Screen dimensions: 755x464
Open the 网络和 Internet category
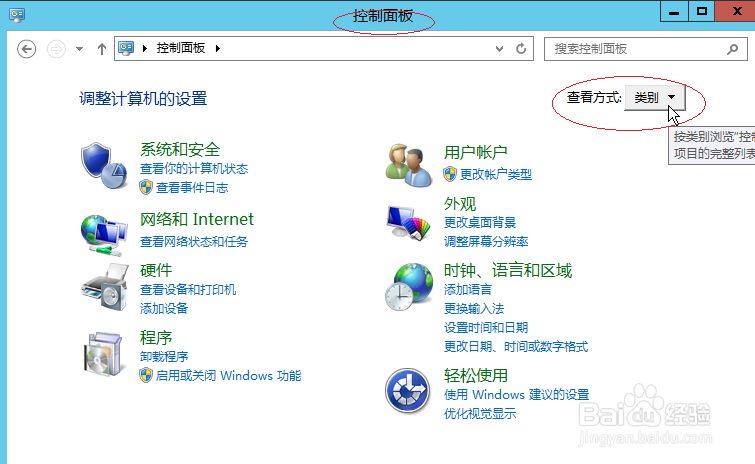(x=196, y=219)
